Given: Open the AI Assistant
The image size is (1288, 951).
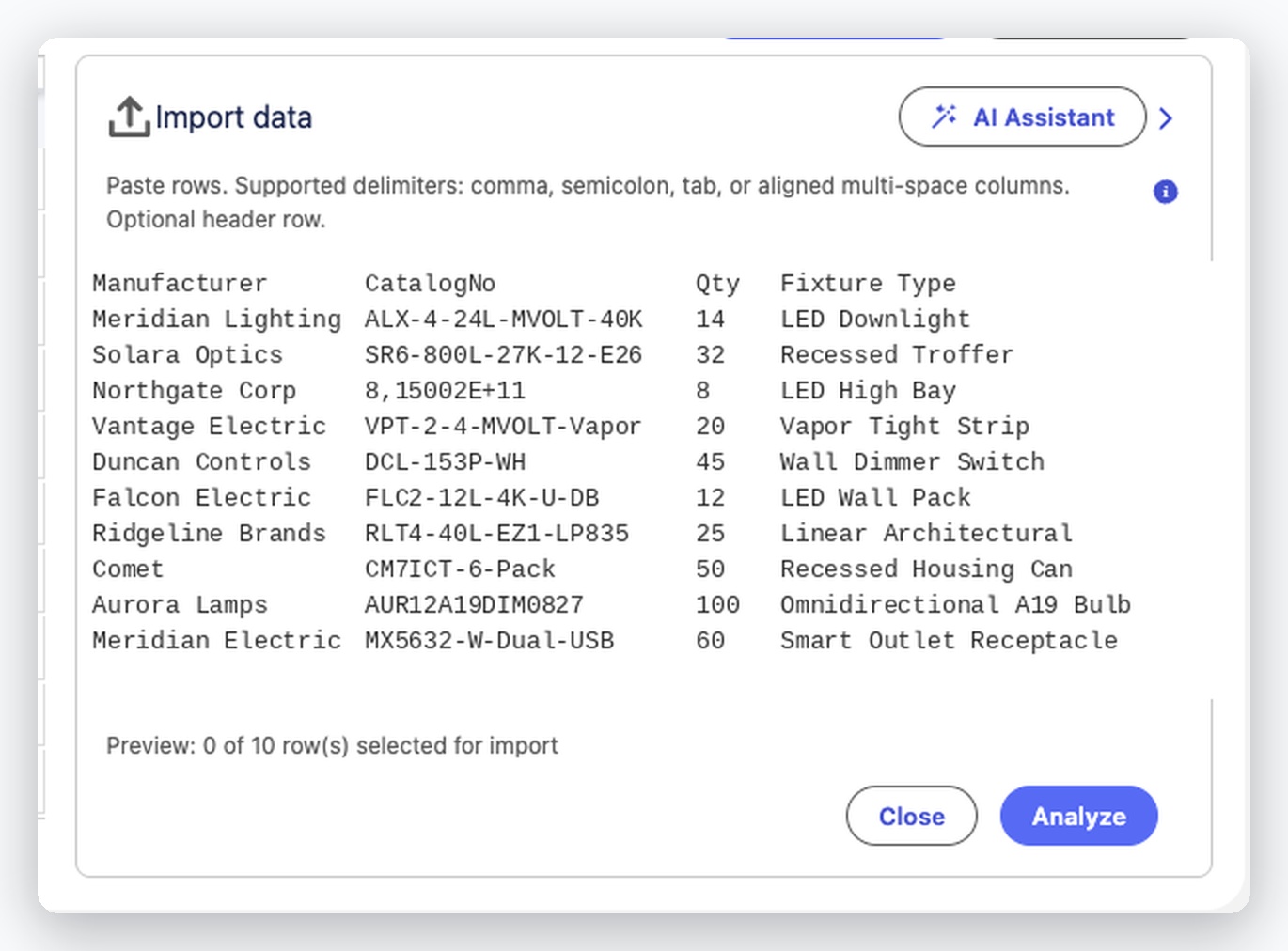Looking at the screenshot, I should pyautogui.click(x=1022, y=117).
